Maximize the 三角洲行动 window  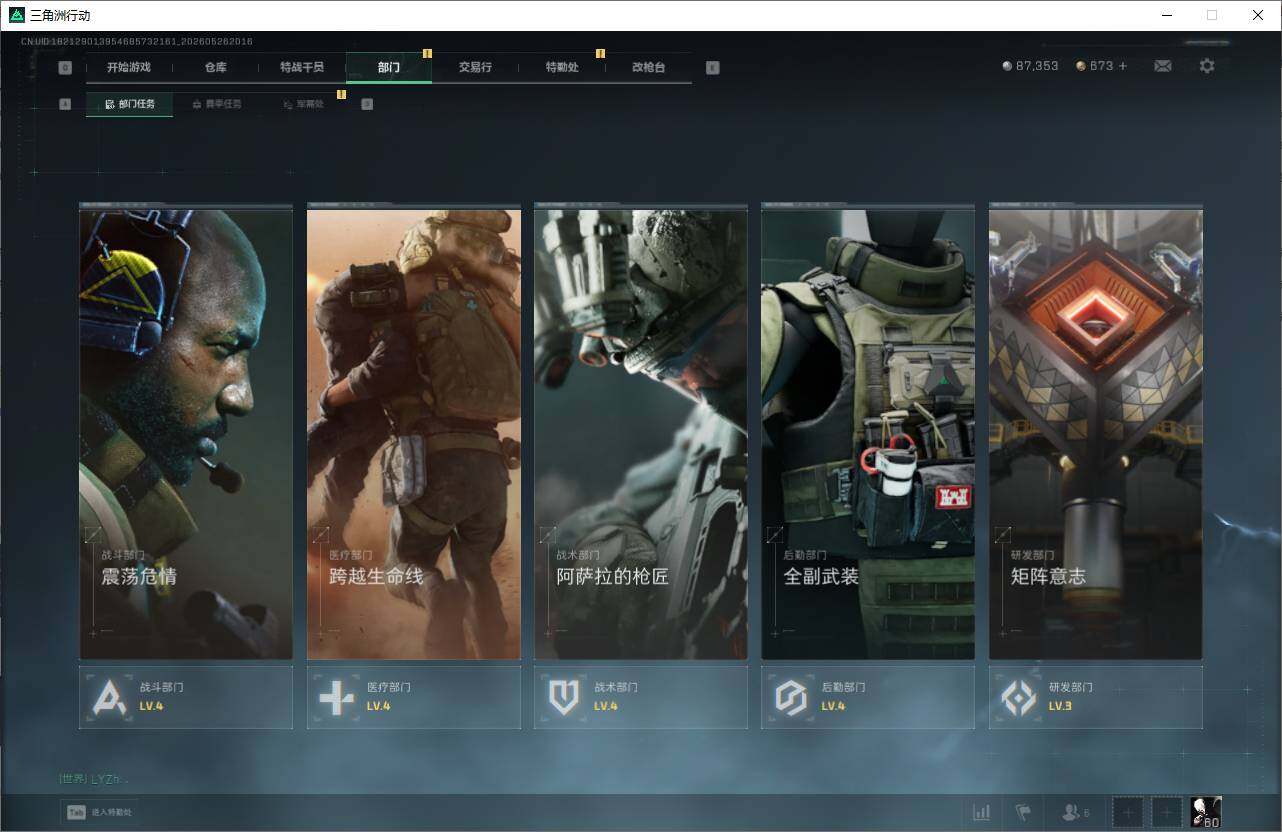(x=1212, y=15)
